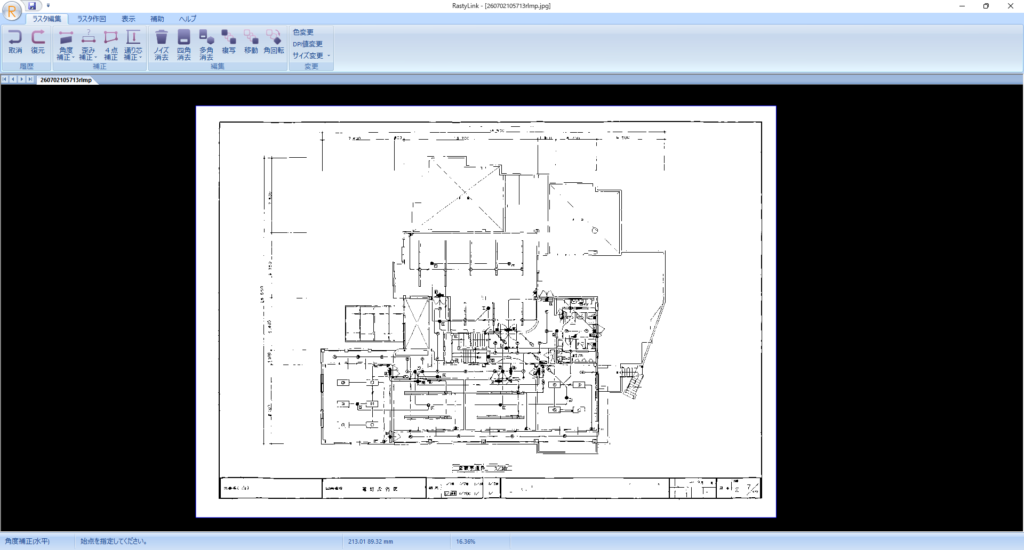This screenshot has height=550, width=1024.
Task: Select the 角回転 rotate tool
Action: [274, 41]
